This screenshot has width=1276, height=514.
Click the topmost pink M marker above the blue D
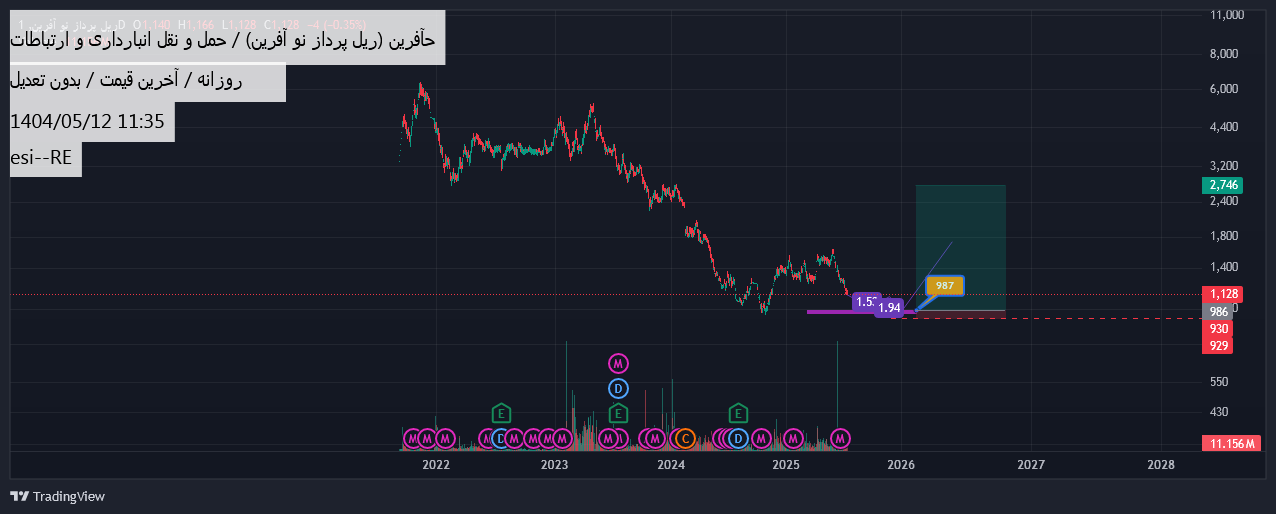pos(619,362)
